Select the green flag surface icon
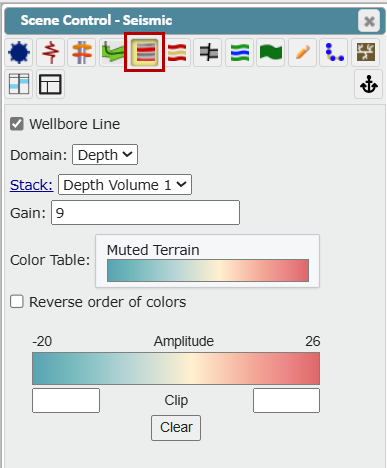The width and height of the screenshot is (387, 468). 271,52
